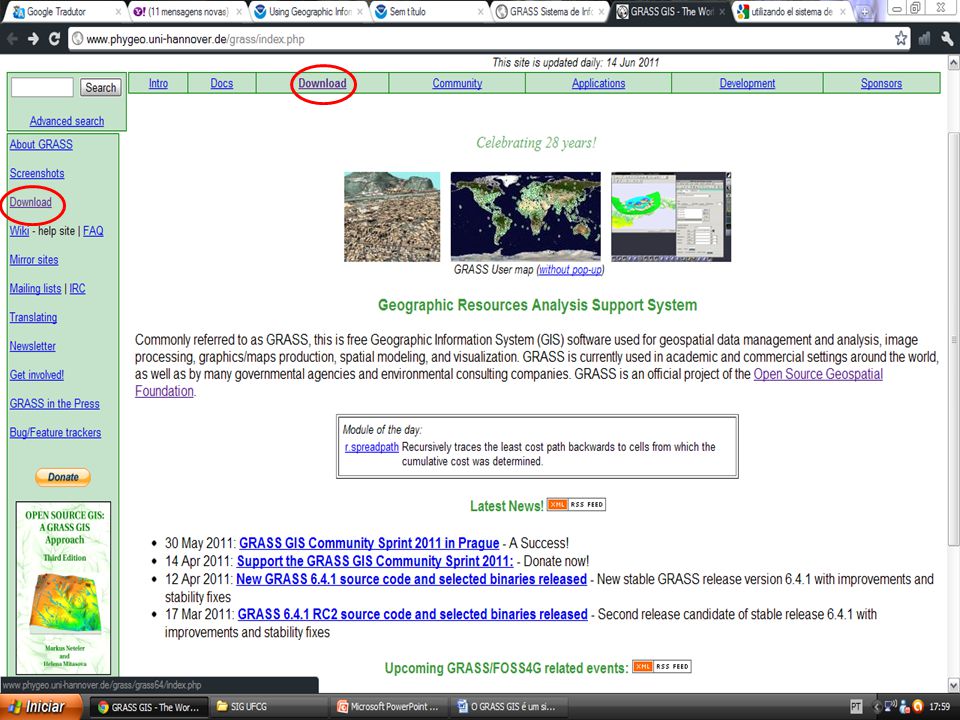Open the Mirror sites link

(x=34, y=260)
